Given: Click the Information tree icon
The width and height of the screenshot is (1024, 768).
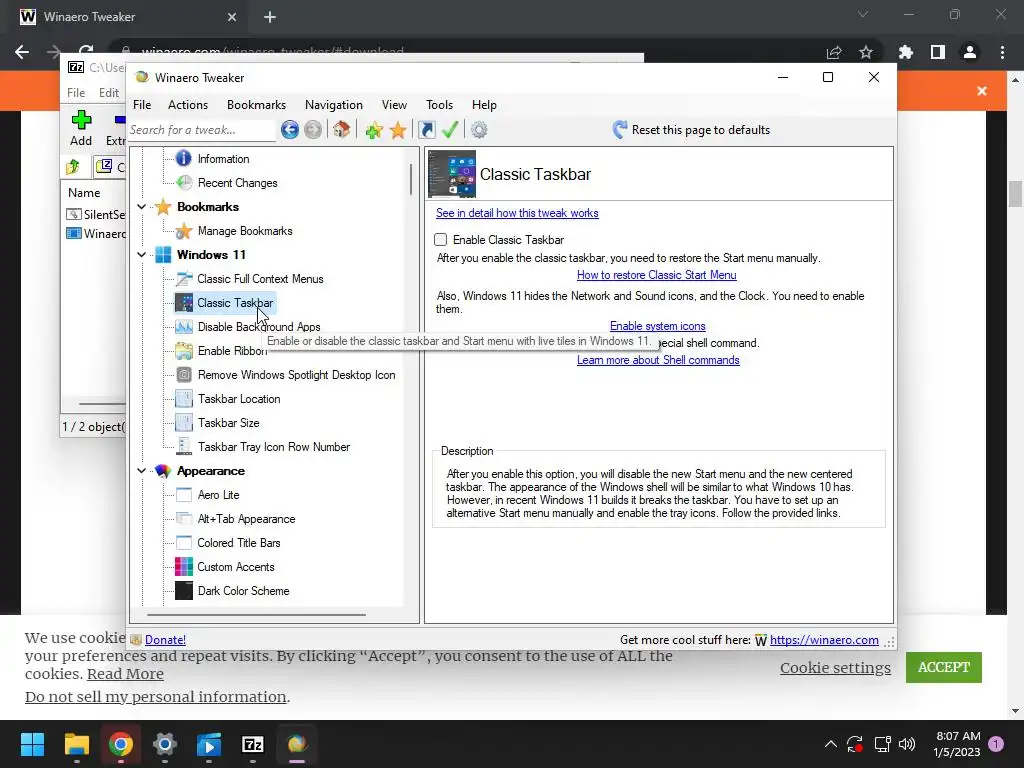Looking at the screenshot, I should (x=184, y=159).
